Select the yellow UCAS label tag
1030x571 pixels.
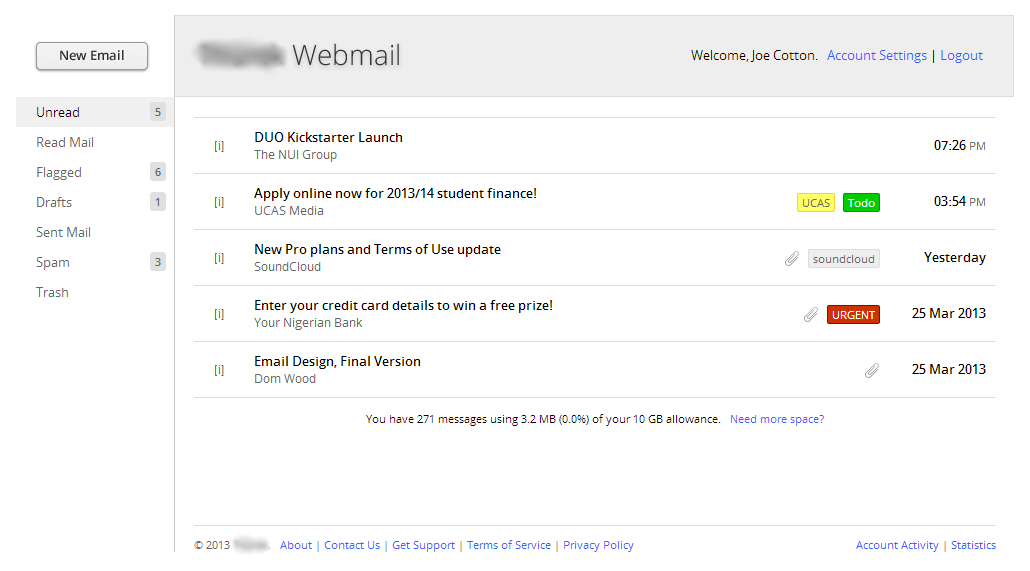(x=816, y=202)
